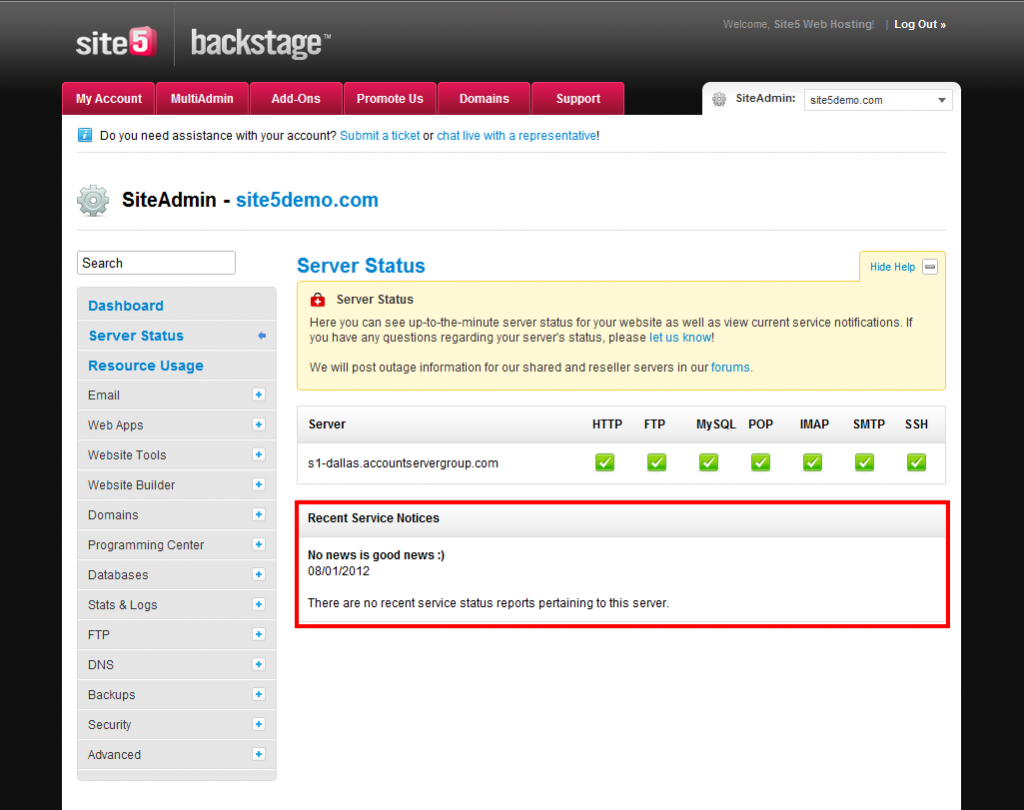Click the Hide Help link
Image resolution: width=1024 pixels, height=810 pixels.
pos(892,267)
